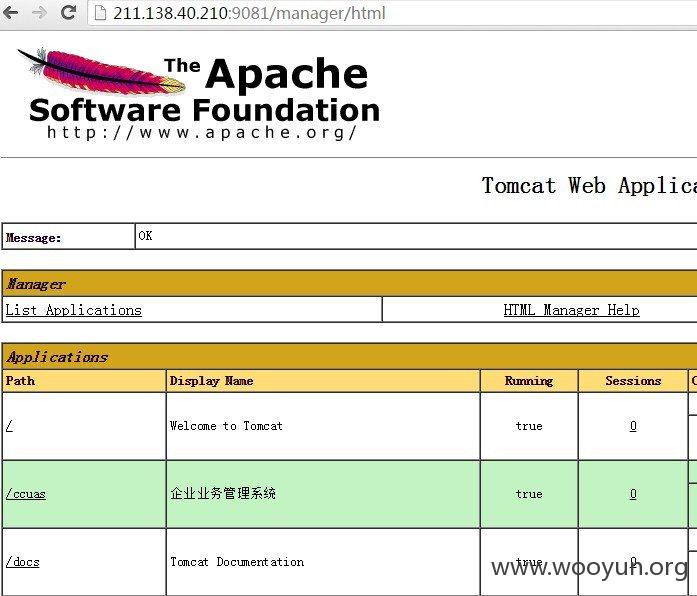The width and height of the screenshot is (697, 596).
Task: Click the sessions count for Welcome to Tomcat
Action: pyautogui.click(x=633, y=426)
